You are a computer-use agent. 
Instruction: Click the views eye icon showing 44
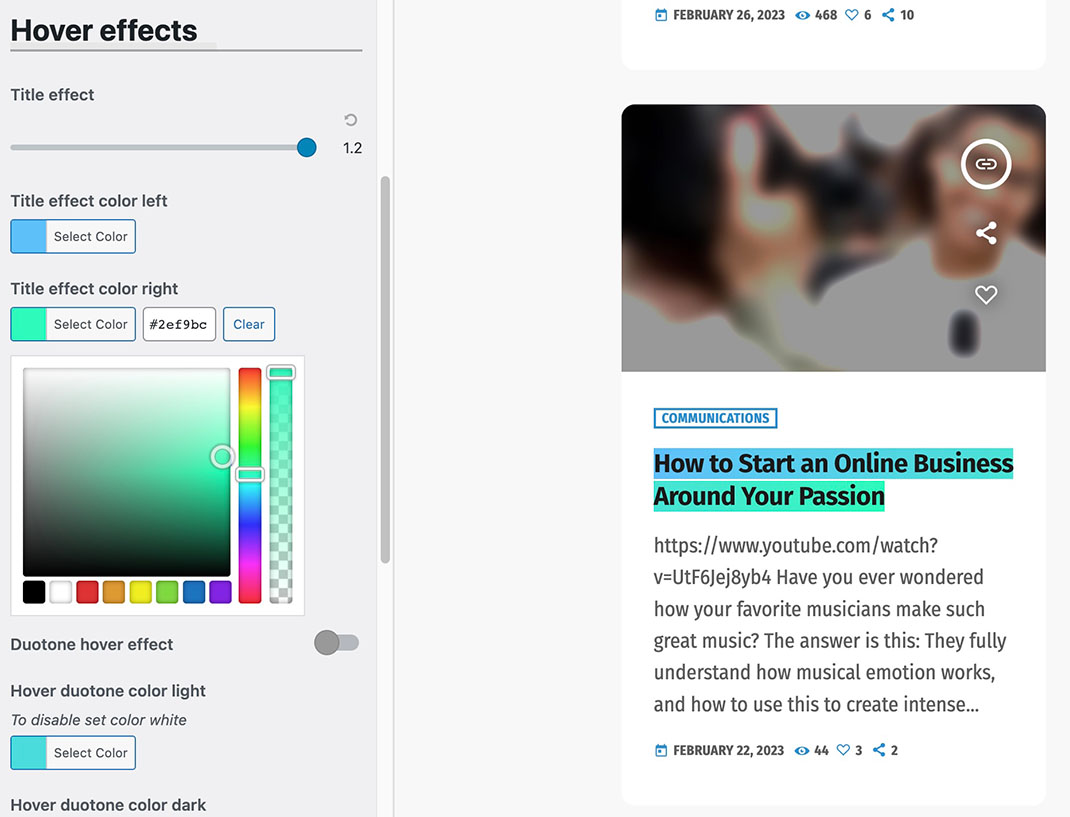(x=801, y=750)
